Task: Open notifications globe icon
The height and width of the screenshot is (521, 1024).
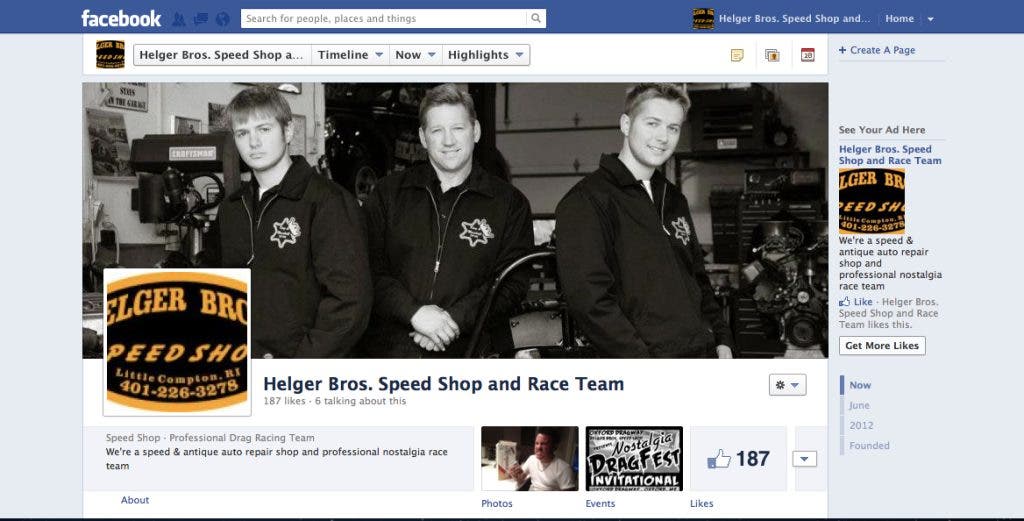Action: tap(223, 19)
